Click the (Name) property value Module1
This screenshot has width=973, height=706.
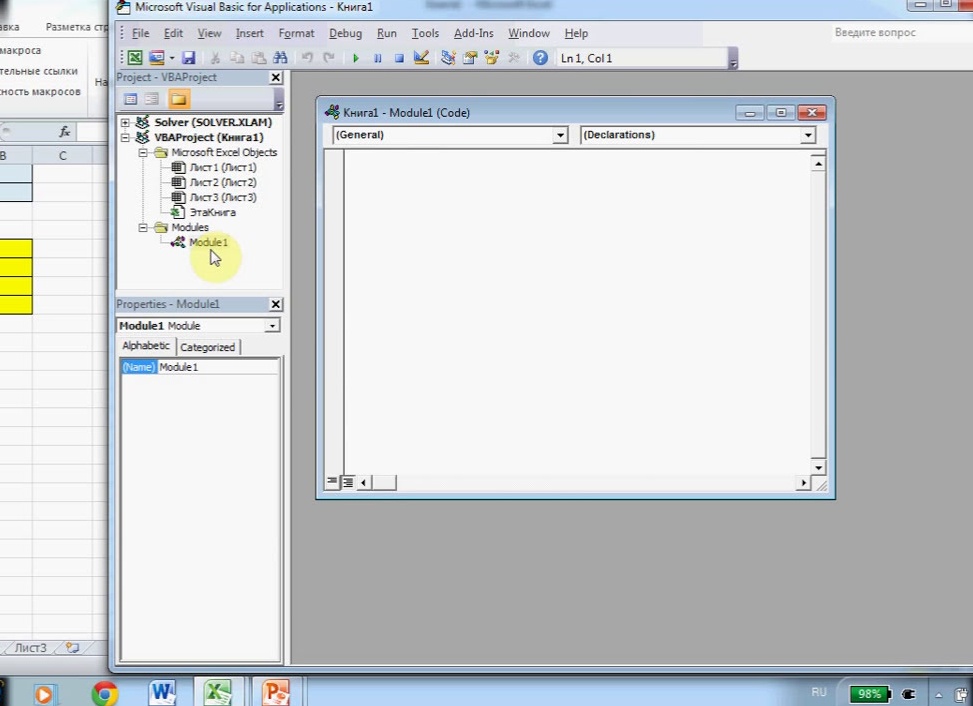tap(217, 367)
